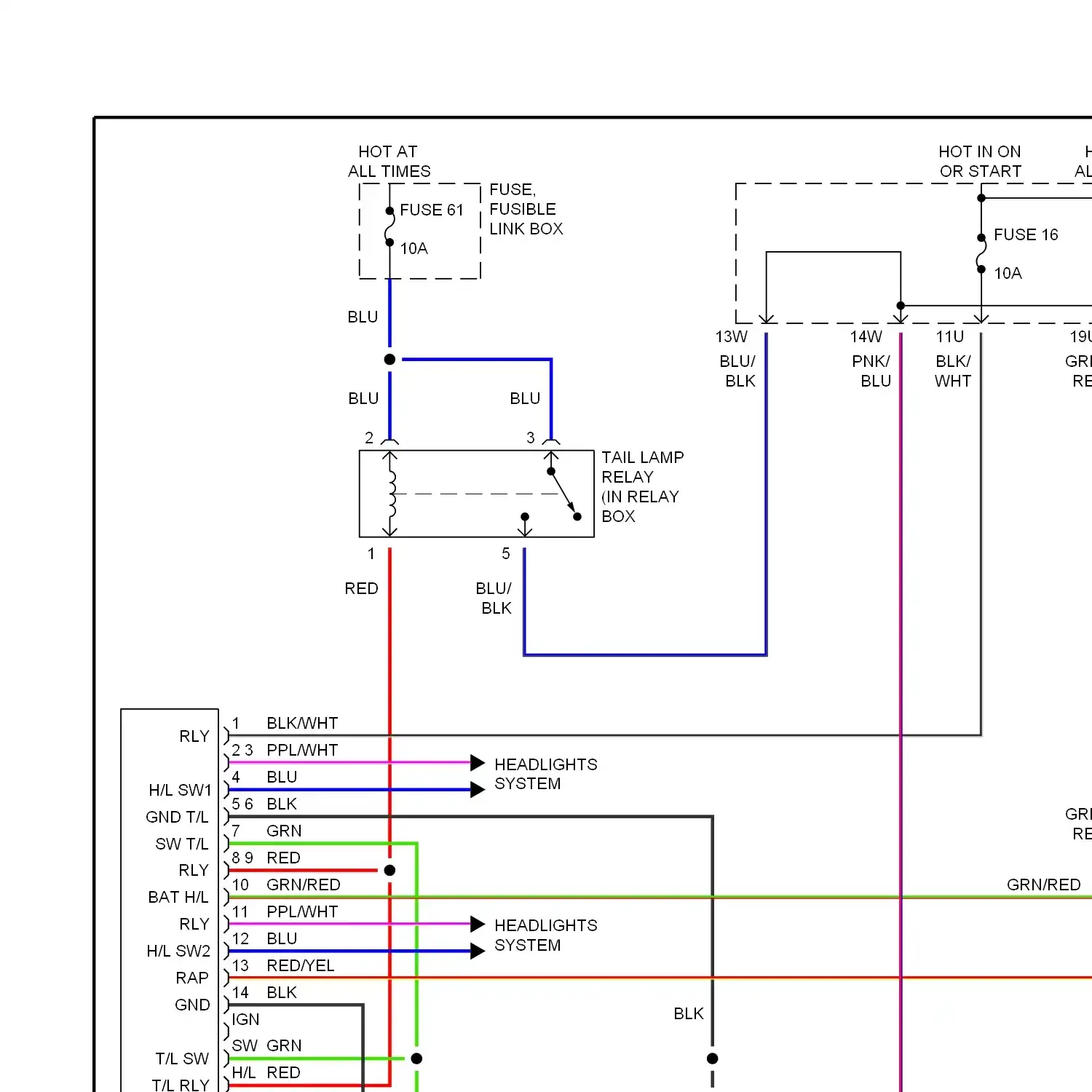Select connector row 7 GRN
The height and width of the screenshot is (1092, 1092).
266,831
